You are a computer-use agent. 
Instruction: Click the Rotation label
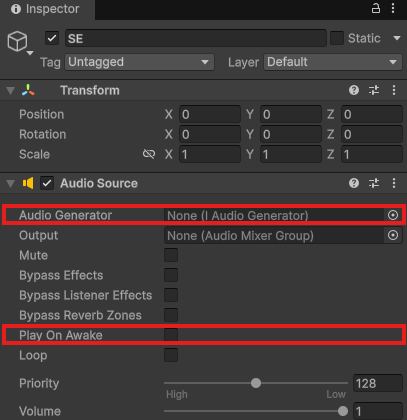(42, 134)
